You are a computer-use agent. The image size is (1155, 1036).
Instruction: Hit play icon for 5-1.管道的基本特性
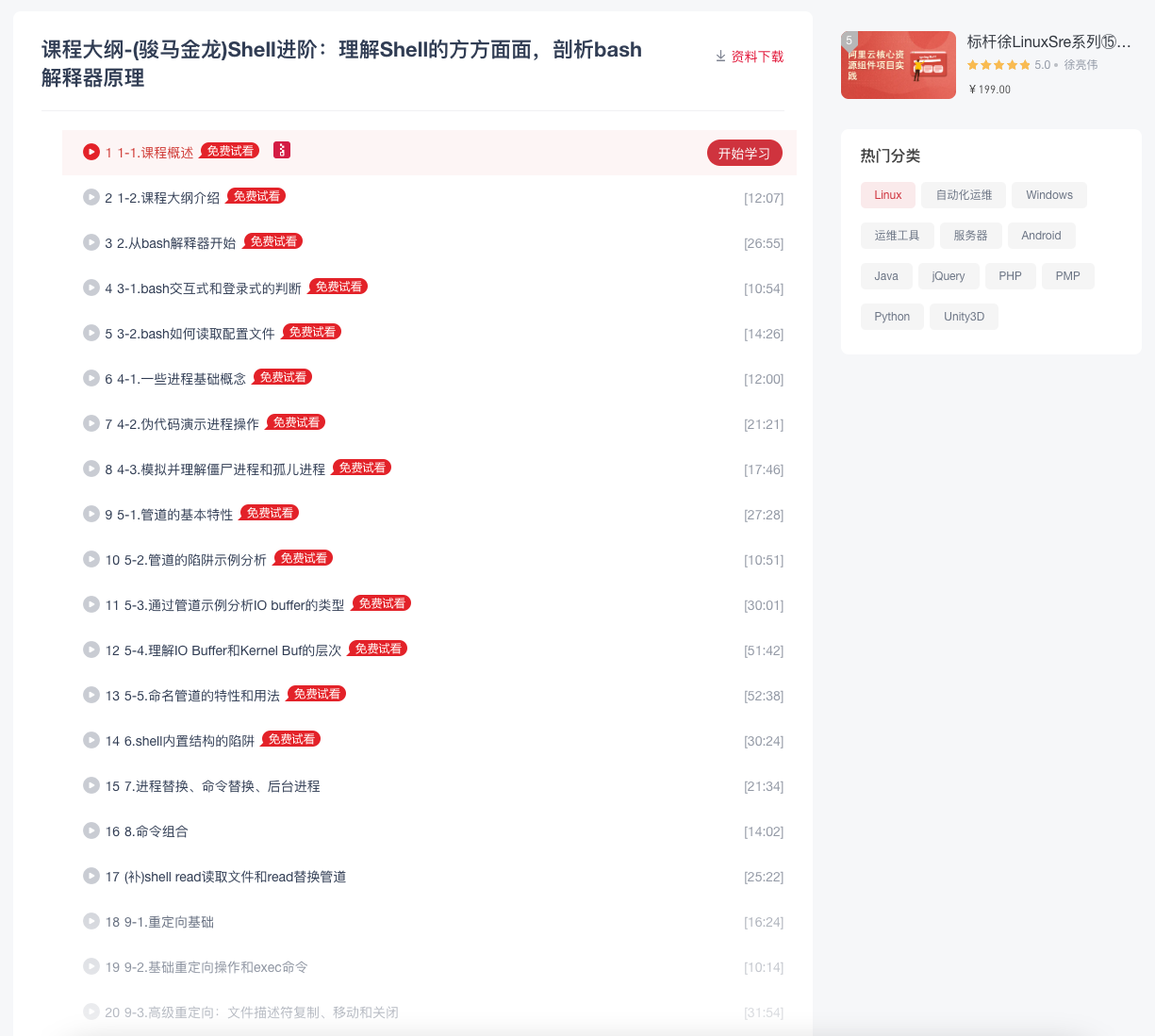tap(91, 514)
